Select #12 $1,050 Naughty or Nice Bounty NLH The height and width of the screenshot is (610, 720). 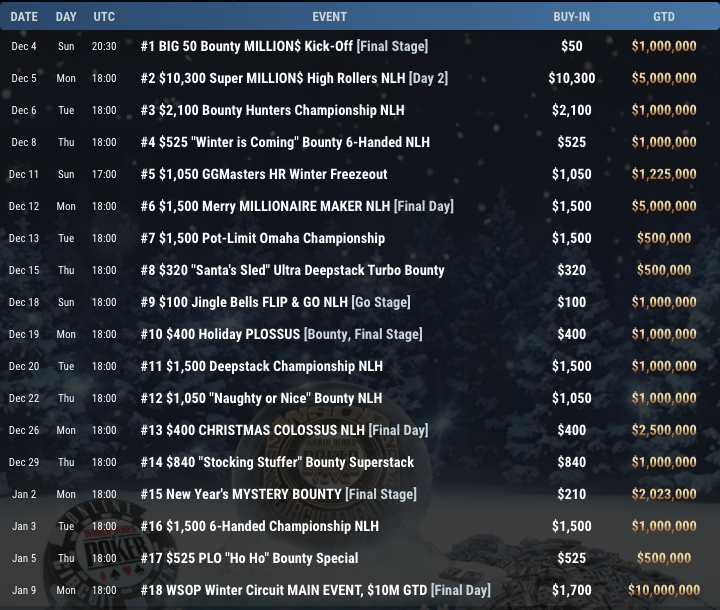(x=261, y=398)
